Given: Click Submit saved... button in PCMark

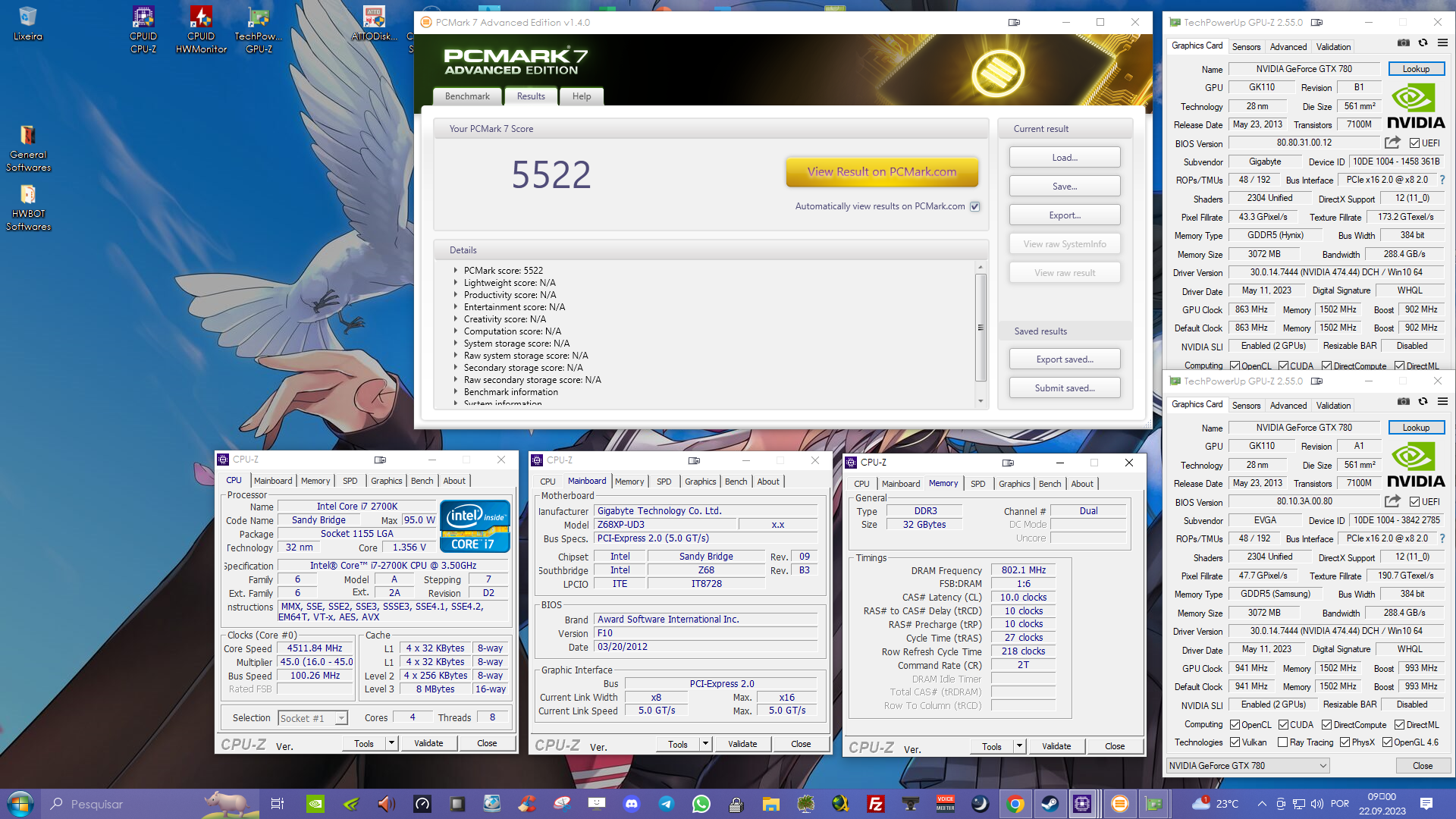Looking at the screenshot, I should [x=1065, y=388].
